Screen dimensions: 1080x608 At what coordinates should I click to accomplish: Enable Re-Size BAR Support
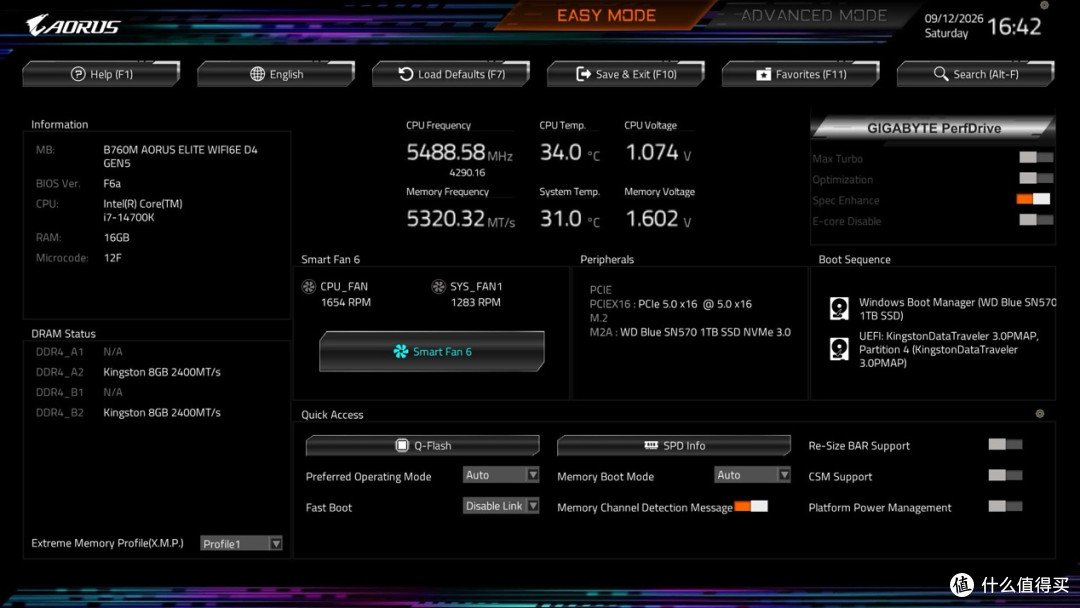pyautogui.click(x=1005, y=445)
